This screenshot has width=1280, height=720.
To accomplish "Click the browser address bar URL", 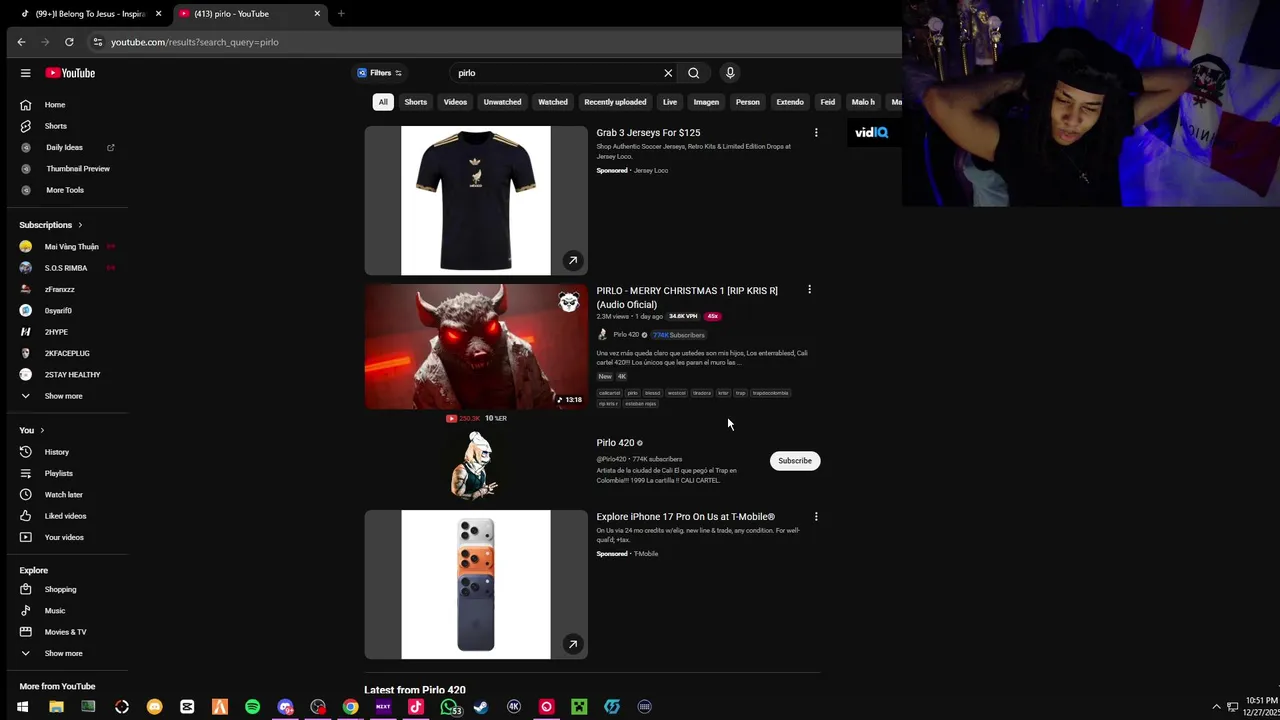I will coord(195,42).
